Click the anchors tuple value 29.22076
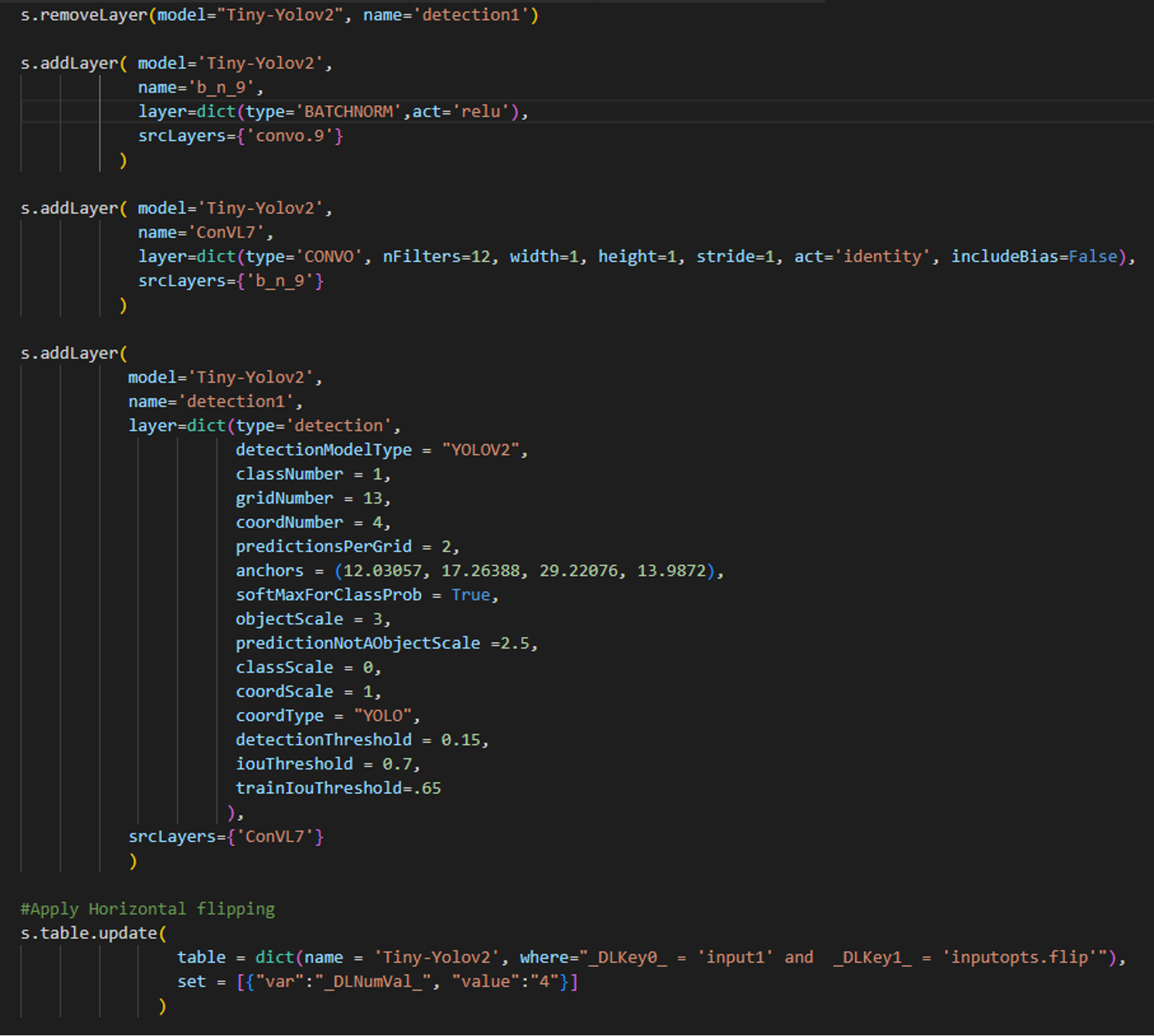This screenshot has width=1154, height=1036. point(578,571)
